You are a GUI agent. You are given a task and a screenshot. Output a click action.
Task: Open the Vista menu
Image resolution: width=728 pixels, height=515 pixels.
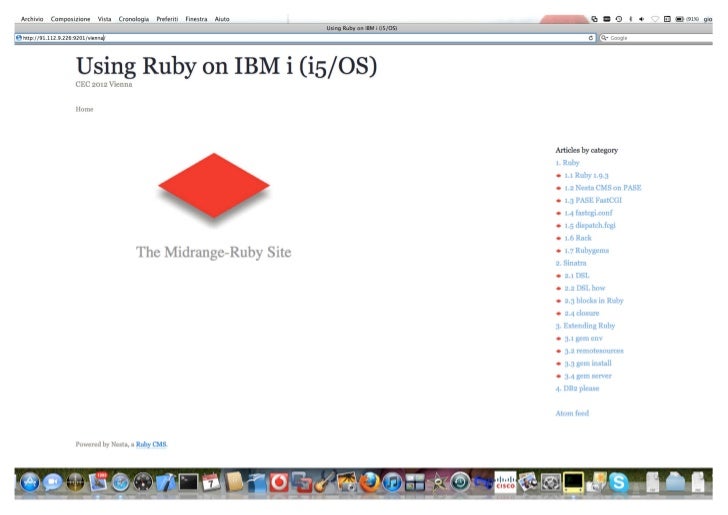click(x=104, y=19)
